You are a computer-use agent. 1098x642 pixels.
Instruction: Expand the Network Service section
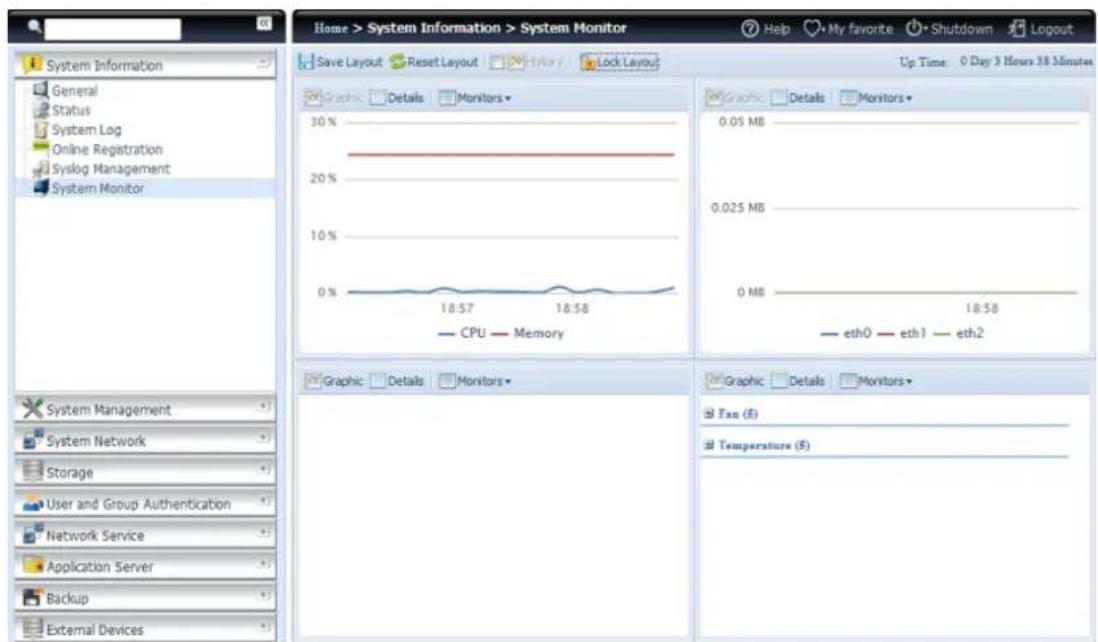coord(263,533)
